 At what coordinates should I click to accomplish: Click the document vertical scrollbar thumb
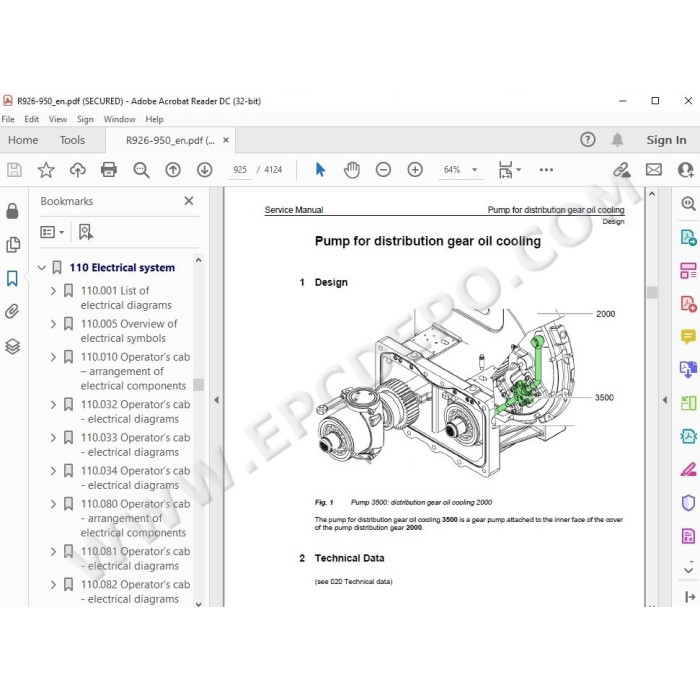(x=652, y=292)
